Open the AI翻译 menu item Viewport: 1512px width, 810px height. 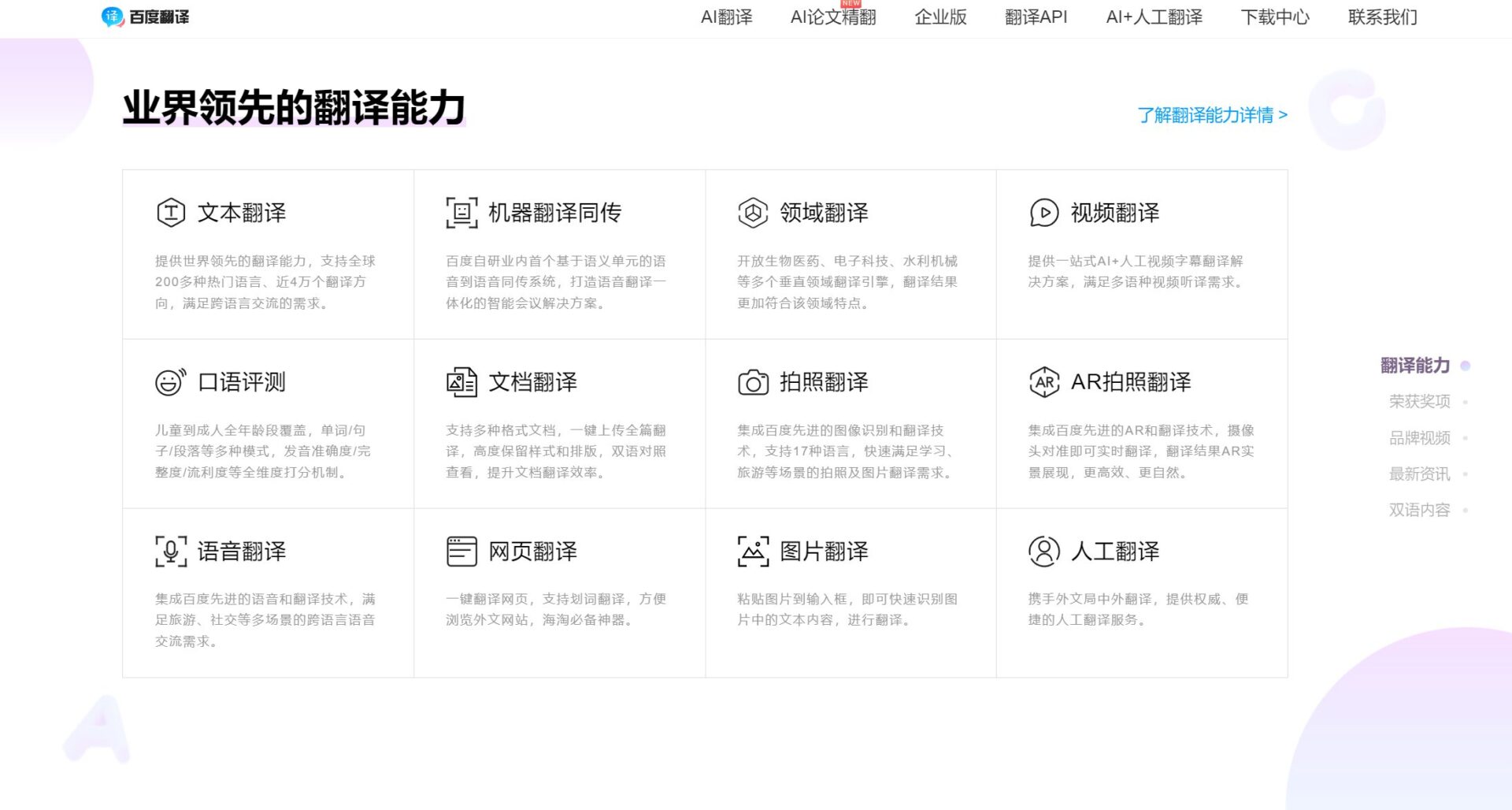(x=726, y=17)
